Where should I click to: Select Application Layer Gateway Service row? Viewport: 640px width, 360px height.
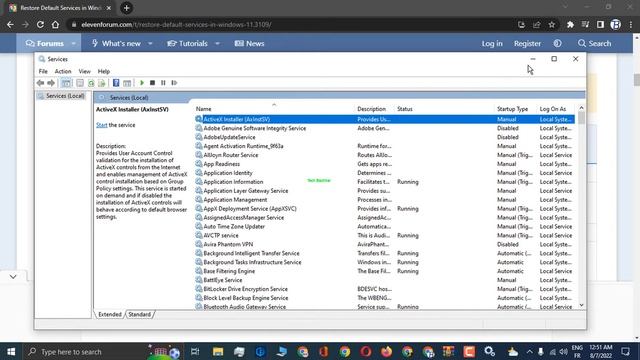coord(384,191)
